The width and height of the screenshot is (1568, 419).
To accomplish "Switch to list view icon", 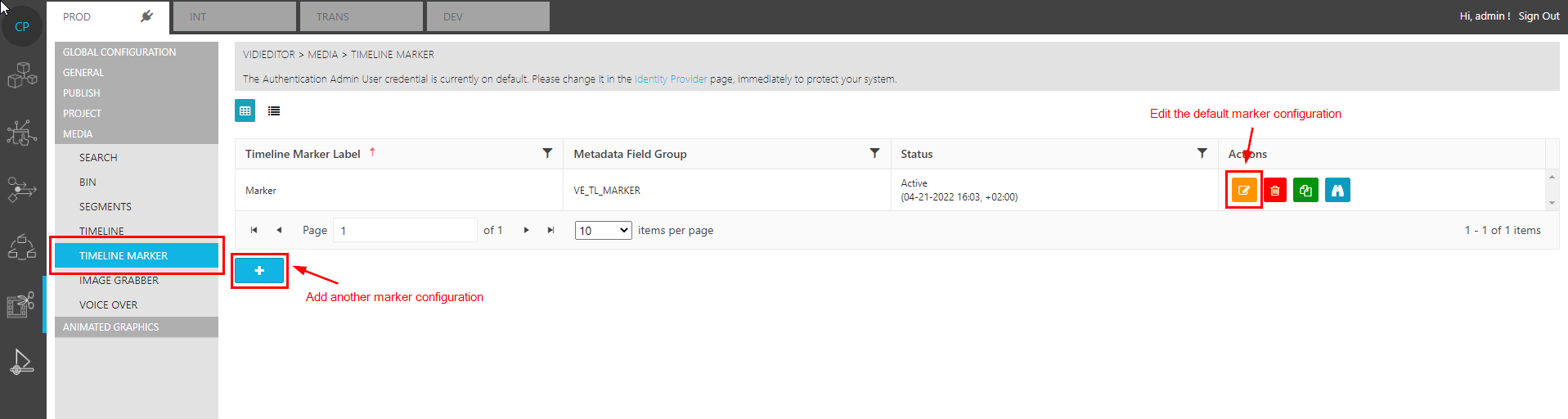I will pos(274,110).
